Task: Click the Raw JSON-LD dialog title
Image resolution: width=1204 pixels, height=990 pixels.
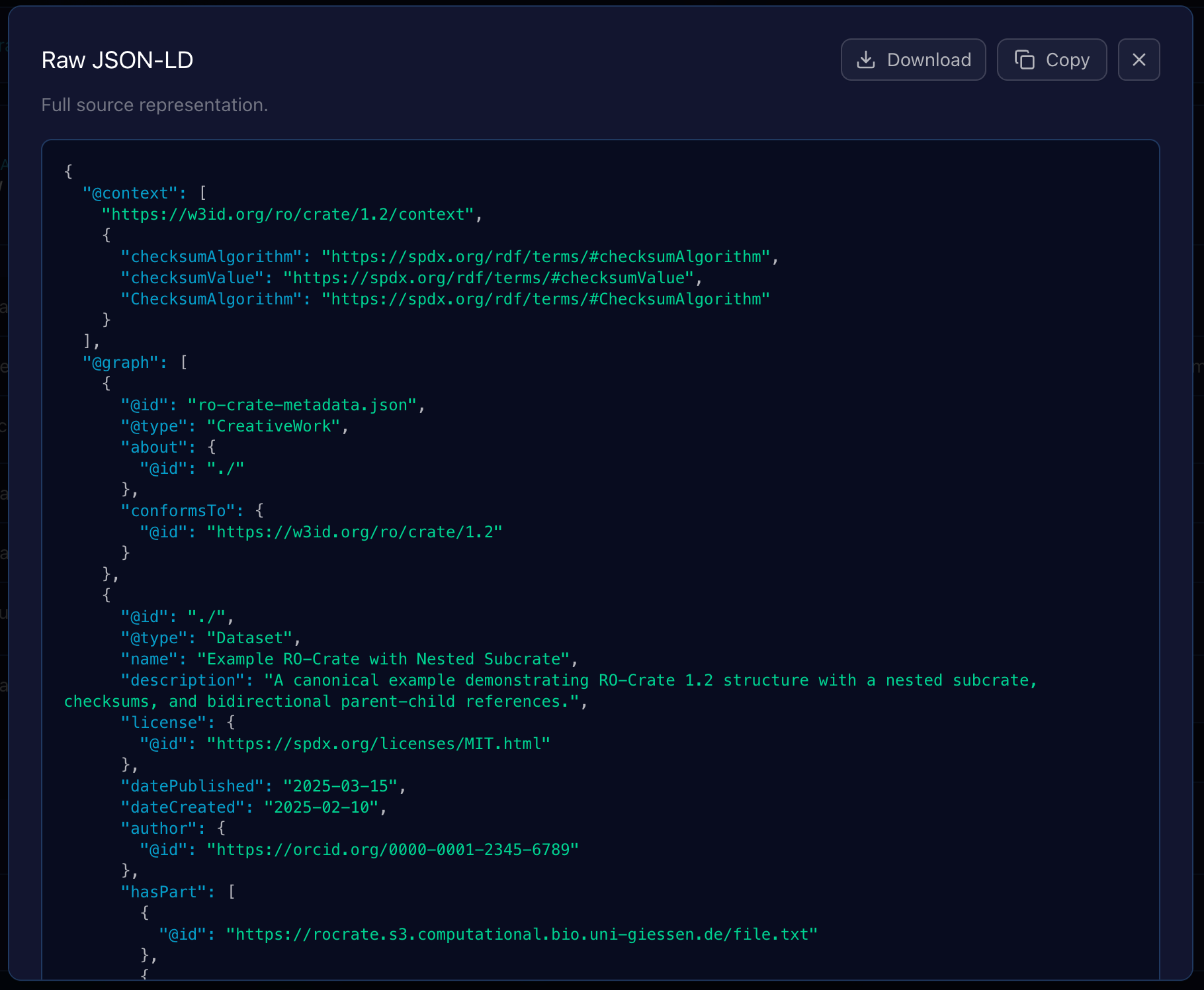Action: coord(117,60)
